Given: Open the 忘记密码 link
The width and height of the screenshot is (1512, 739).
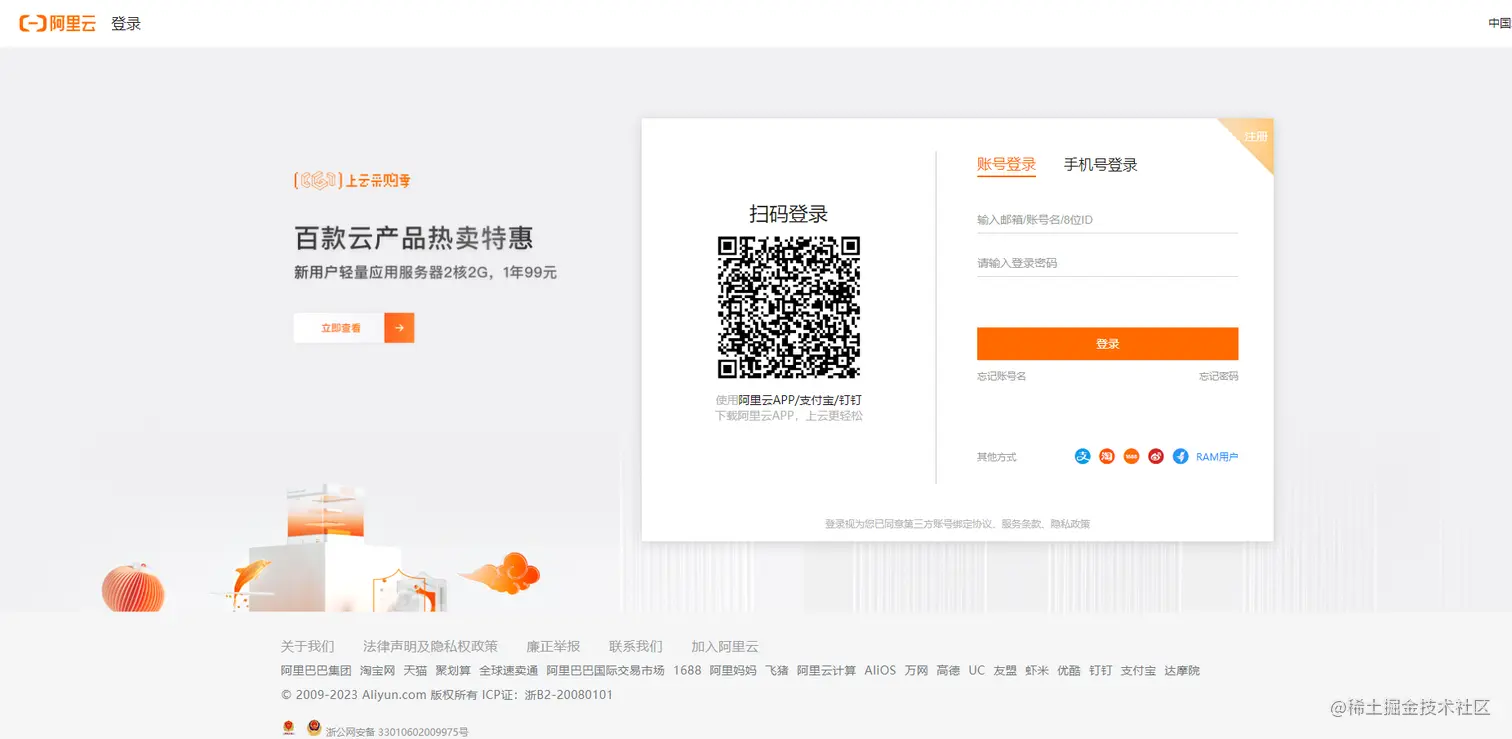Looking at the screenshot, I should (x=1219, y=376).
